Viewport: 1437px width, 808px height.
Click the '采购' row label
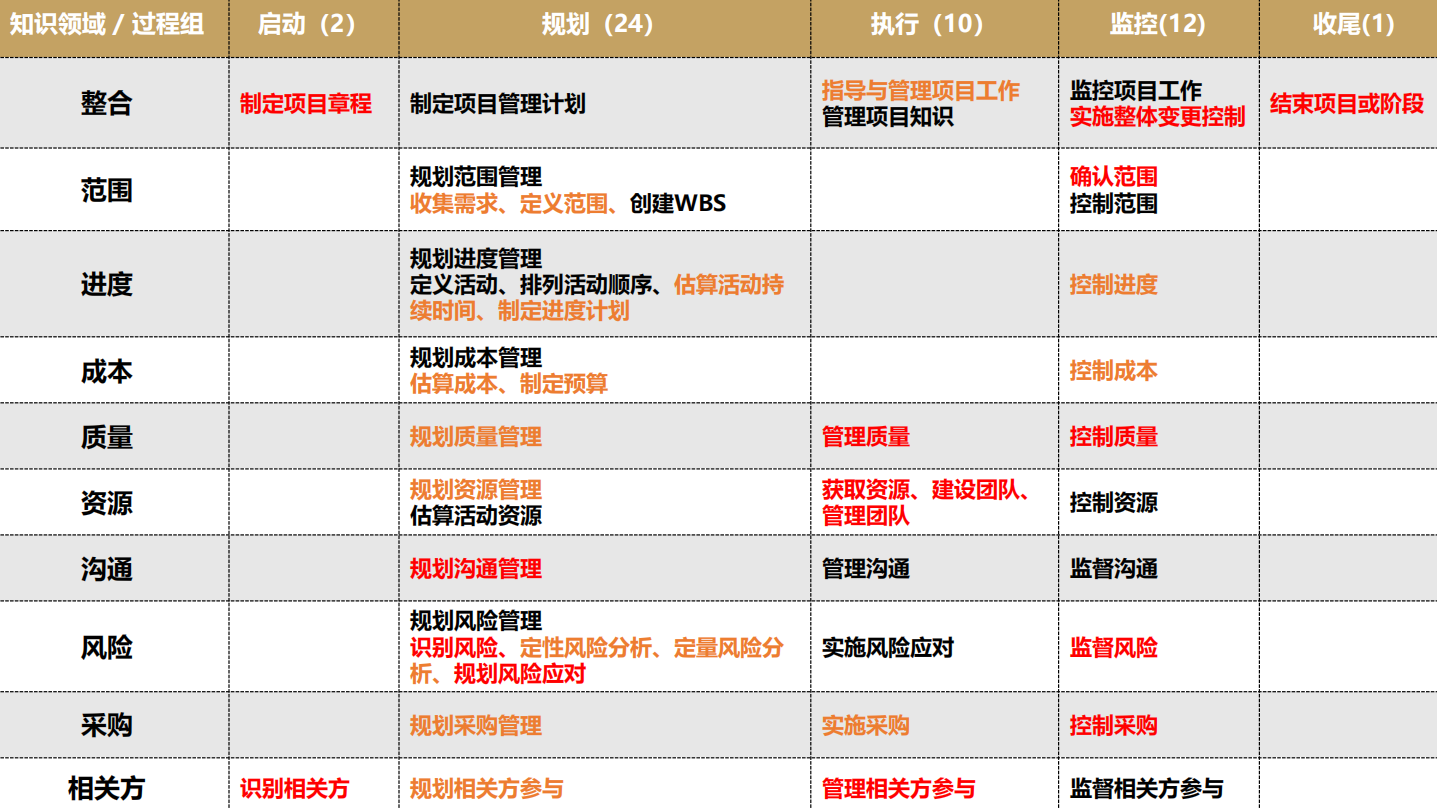tap(106, 725)
